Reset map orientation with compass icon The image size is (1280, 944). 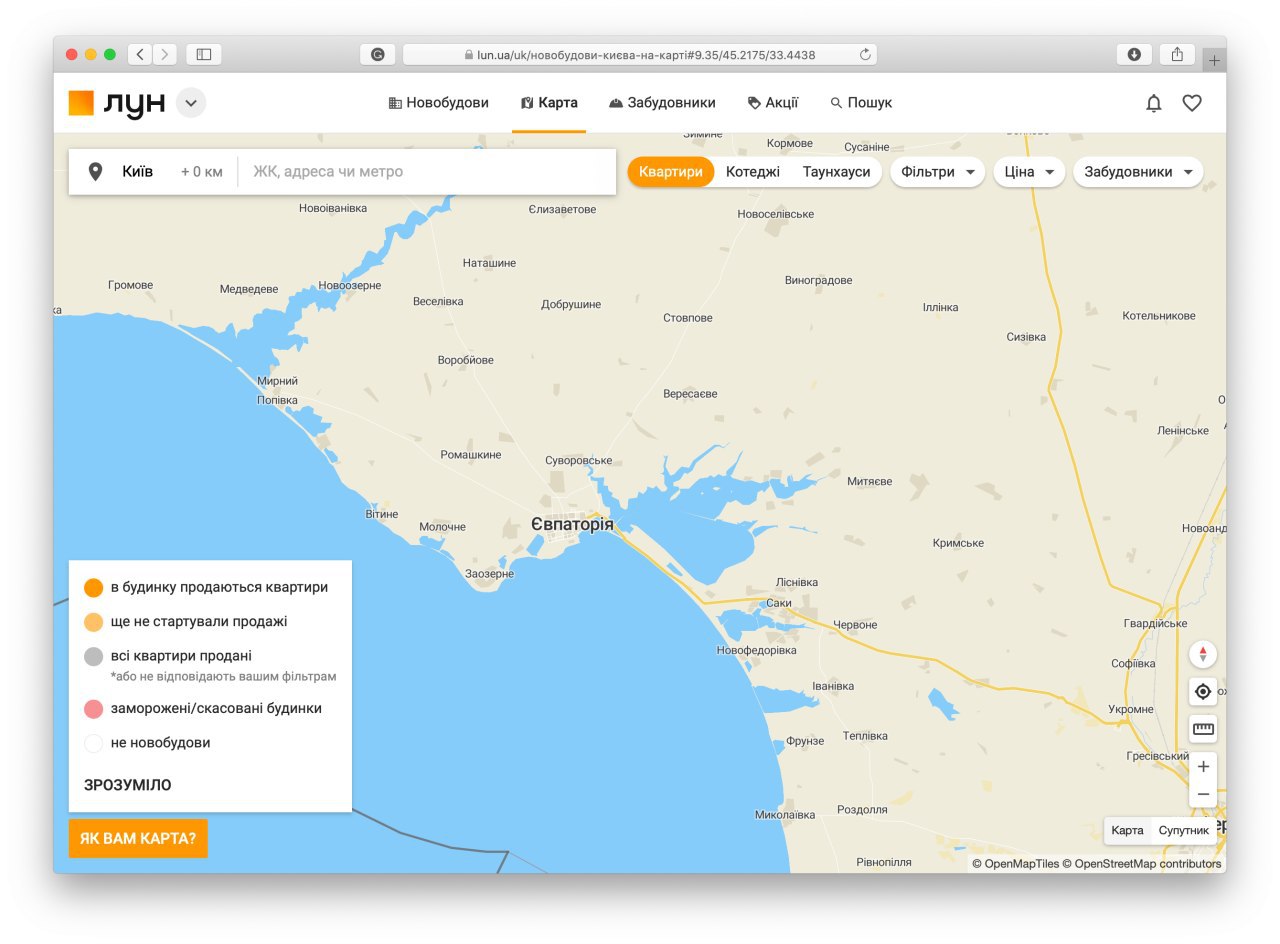(x=1203, y=655)
